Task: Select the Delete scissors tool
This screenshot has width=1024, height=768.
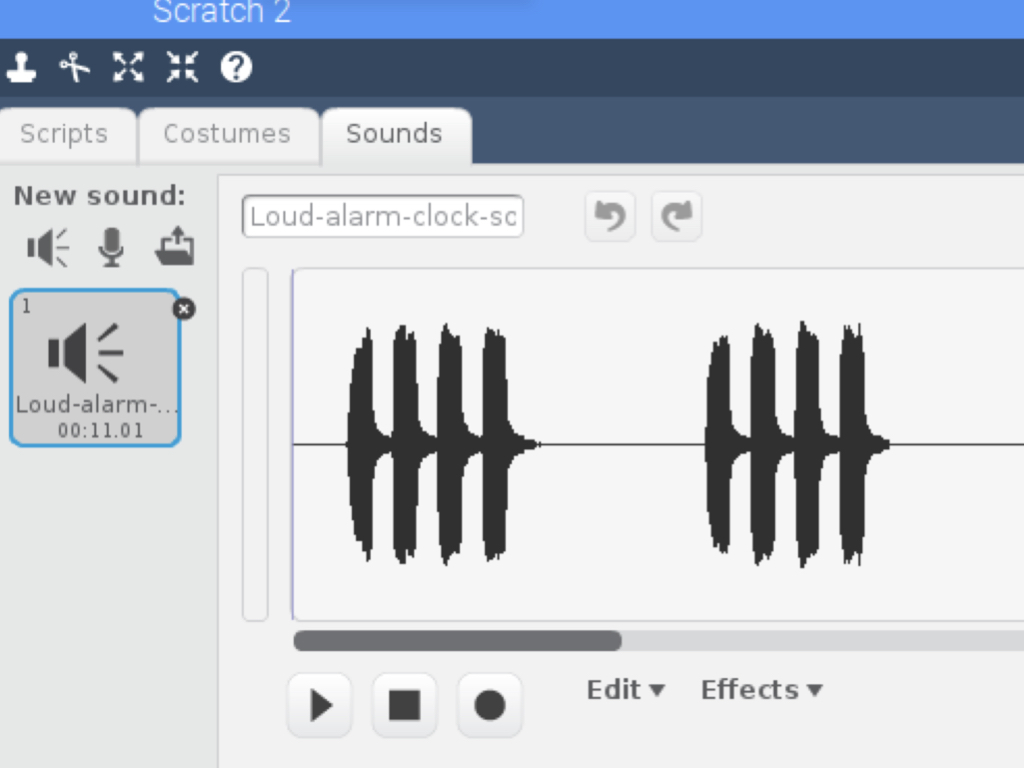Action: click(74, 67)
